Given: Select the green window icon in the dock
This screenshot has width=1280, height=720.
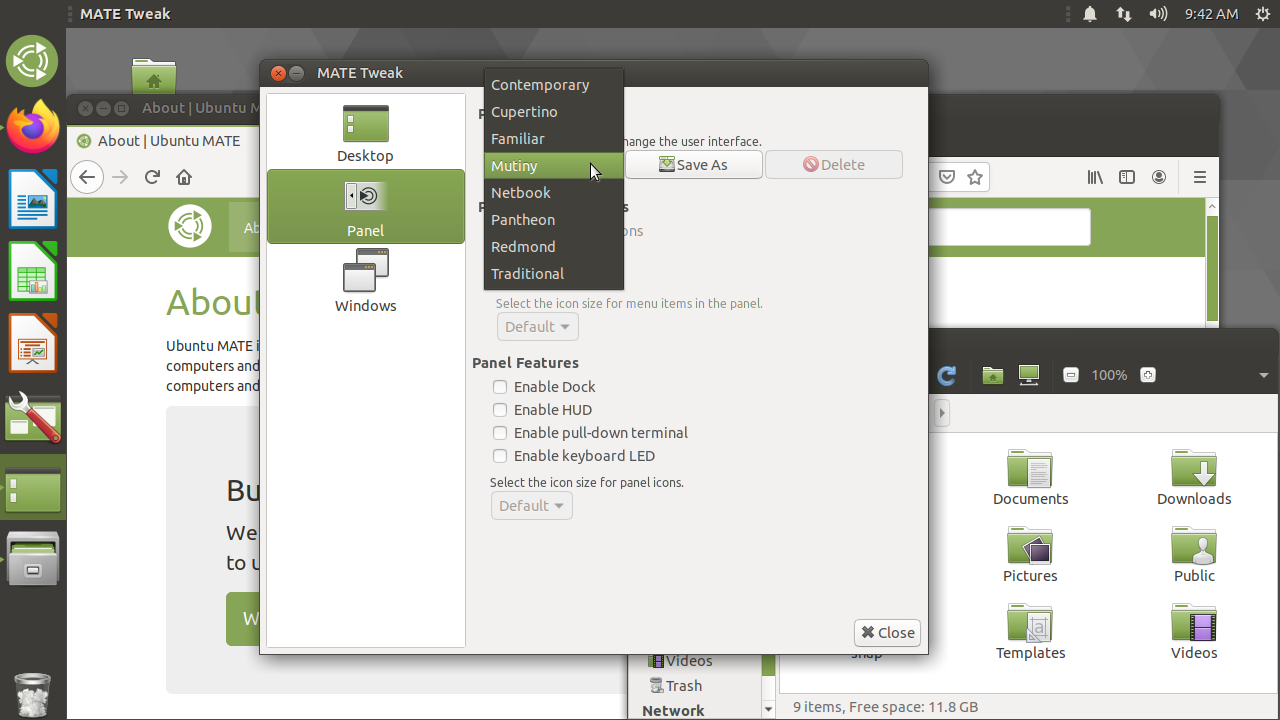Looking at the screenshot, I should pyautogui.click(x=33, y=490).
